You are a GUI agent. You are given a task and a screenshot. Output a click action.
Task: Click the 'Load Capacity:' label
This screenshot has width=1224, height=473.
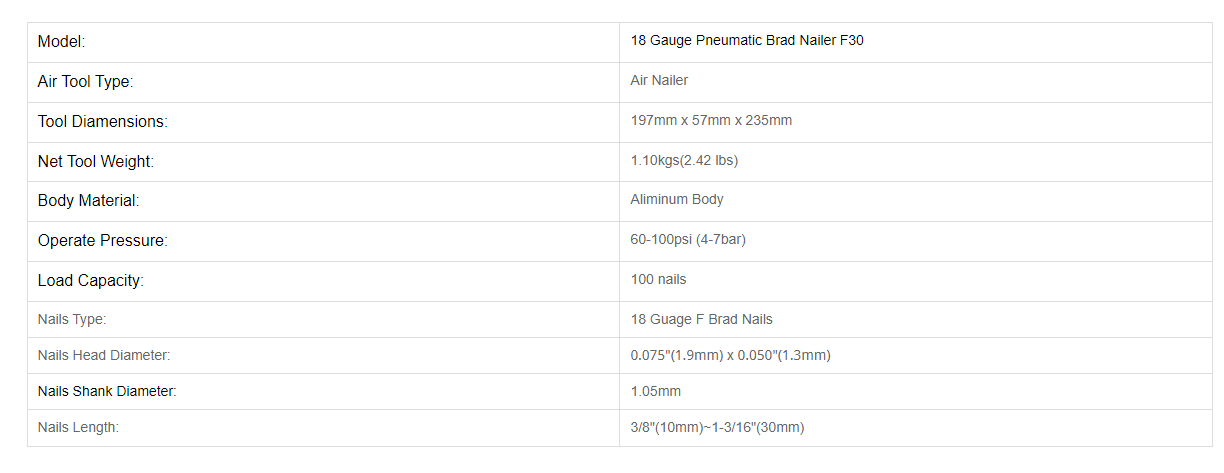pyautogui.click(x=90, y=281)
